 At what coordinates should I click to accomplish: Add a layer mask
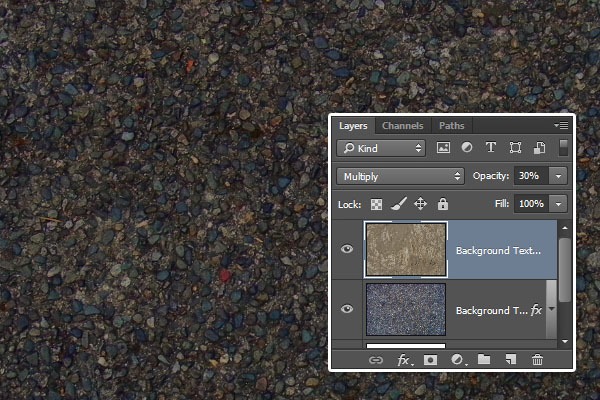[x=430, y=359]
